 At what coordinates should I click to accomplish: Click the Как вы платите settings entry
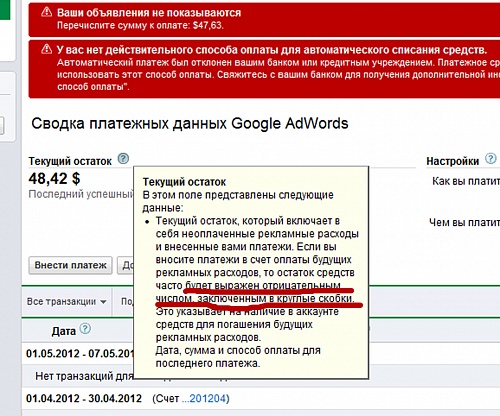click(466, 181)
